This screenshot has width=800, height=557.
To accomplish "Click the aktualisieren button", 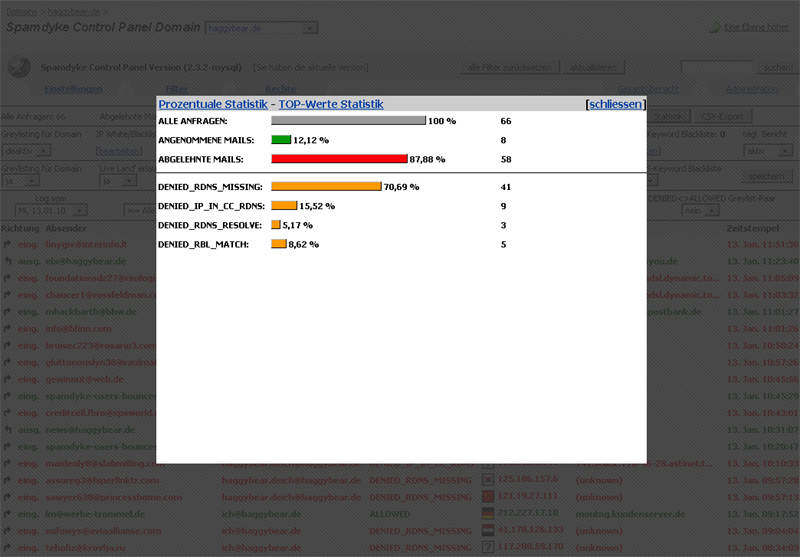I will (x=594, y=67).
